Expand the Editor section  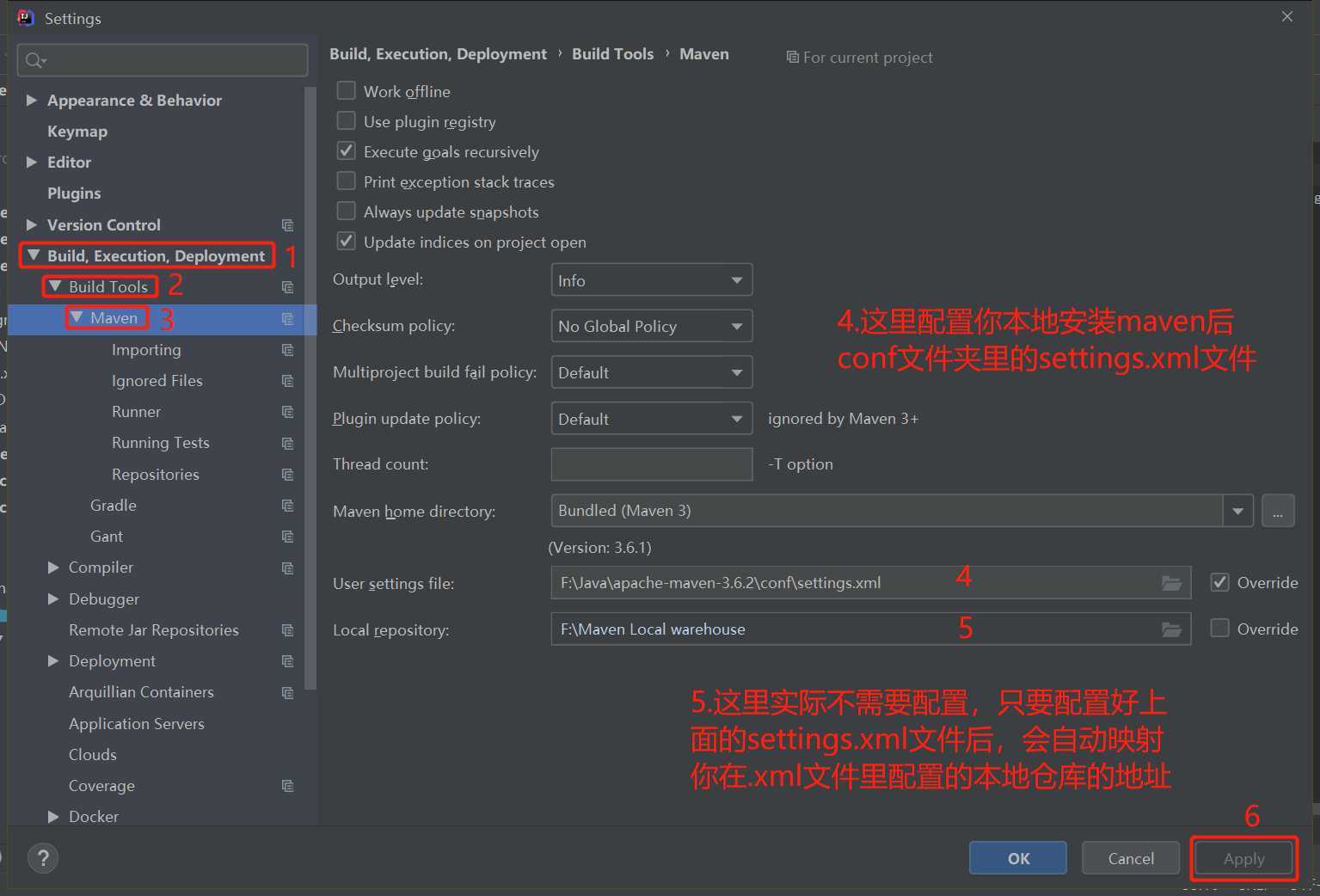click(32, 163)
